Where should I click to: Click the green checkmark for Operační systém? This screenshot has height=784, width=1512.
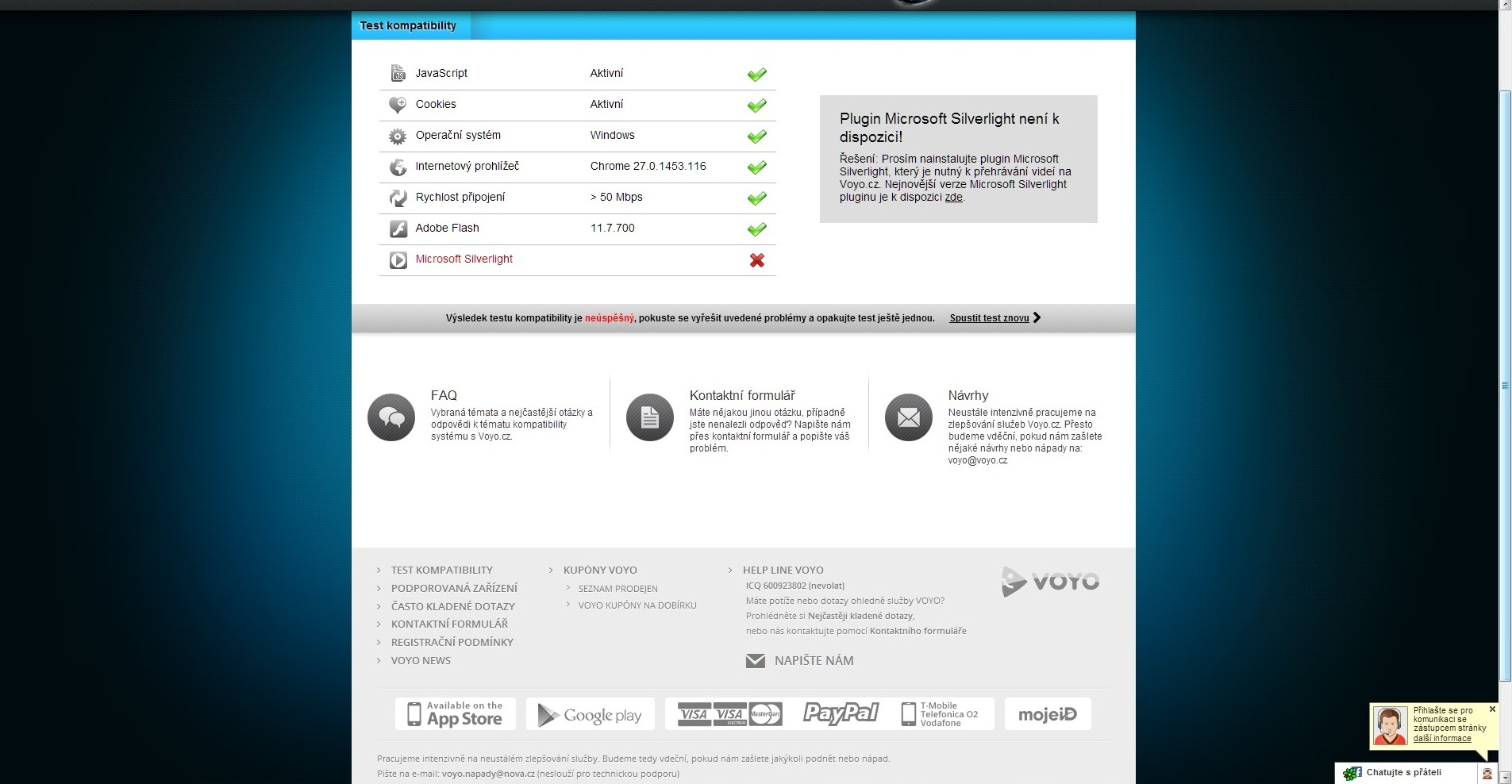tap(757, 136)
